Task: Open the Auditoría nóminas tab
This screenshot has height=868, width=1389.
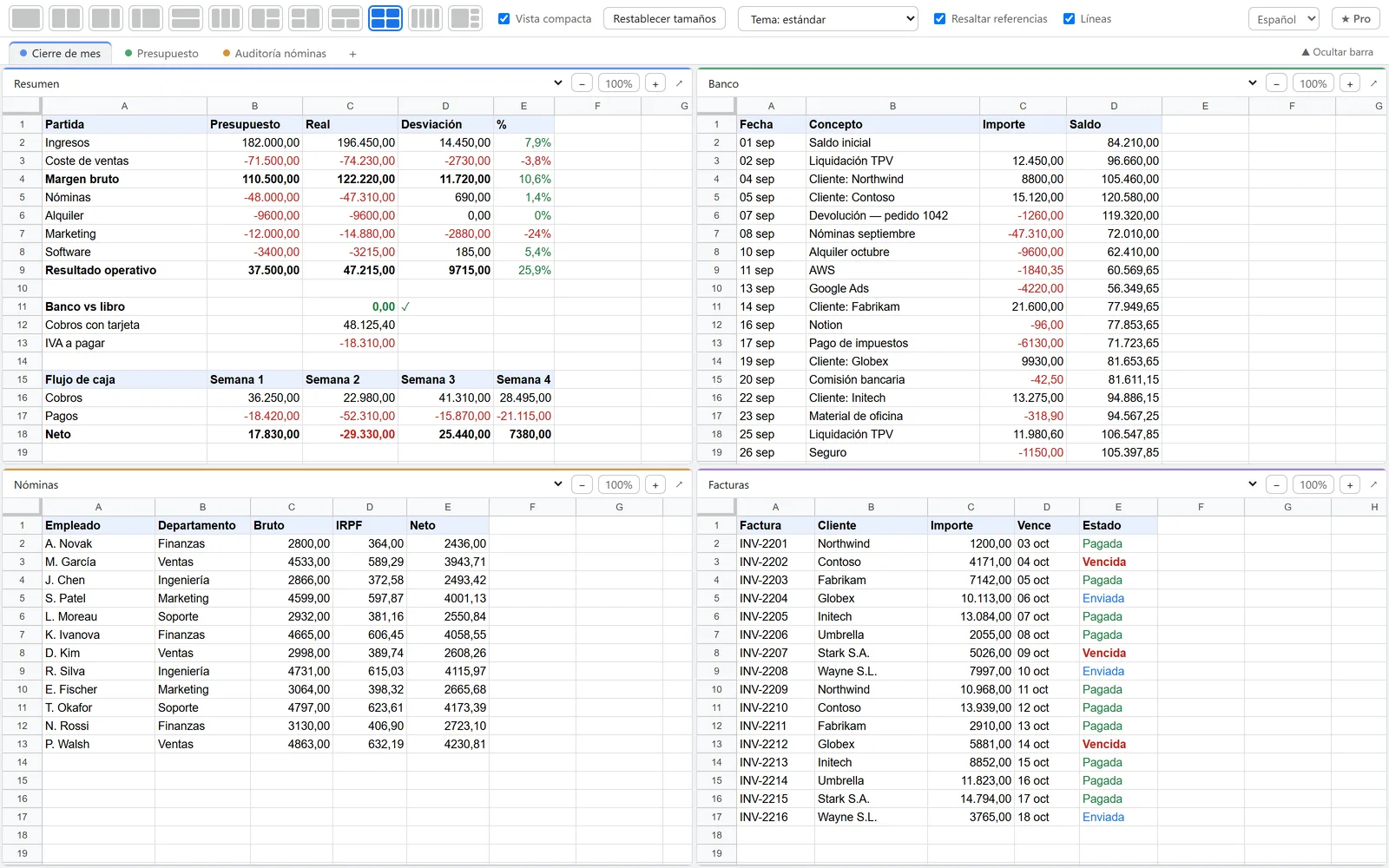Action: pos(274,54)
